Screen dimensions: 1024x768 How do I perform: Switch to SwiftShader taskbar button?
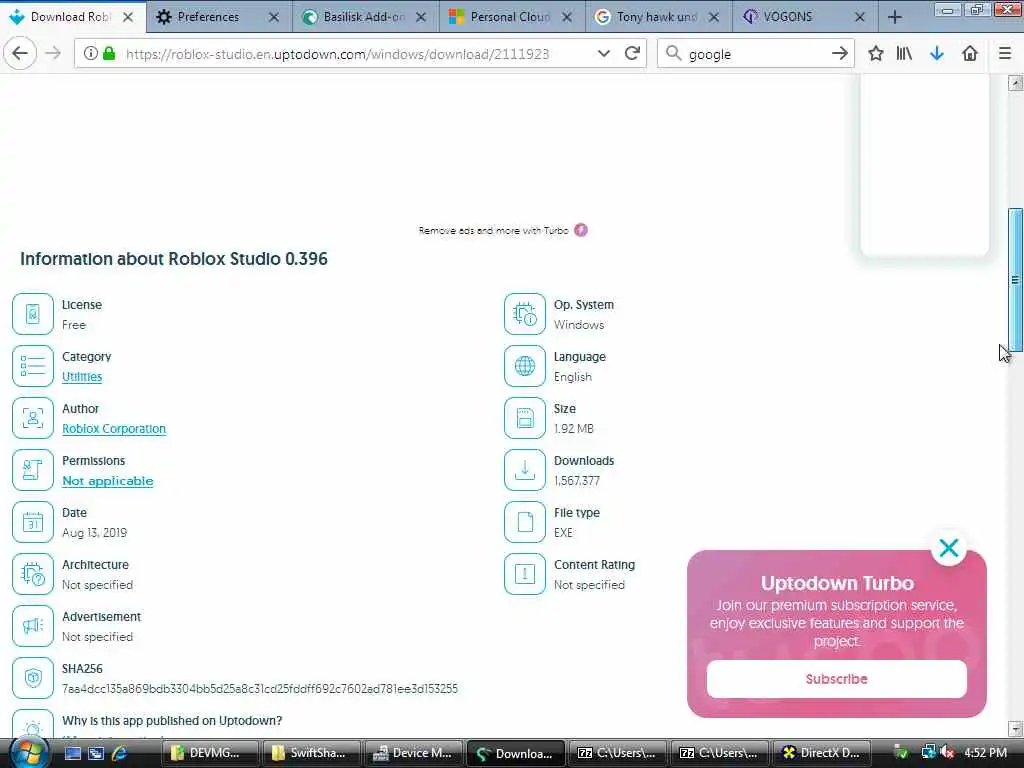point(312,753)
